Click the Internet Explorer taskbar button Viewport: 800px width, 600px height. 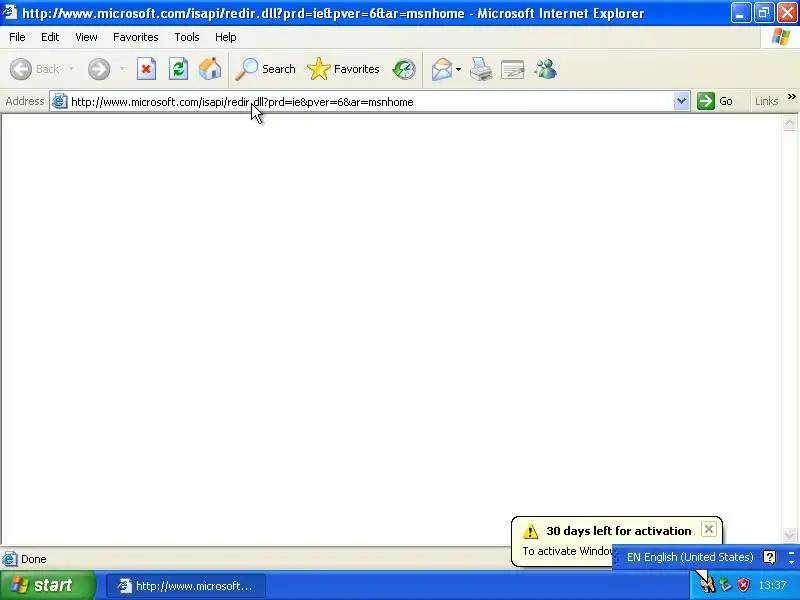coord(186,586)
